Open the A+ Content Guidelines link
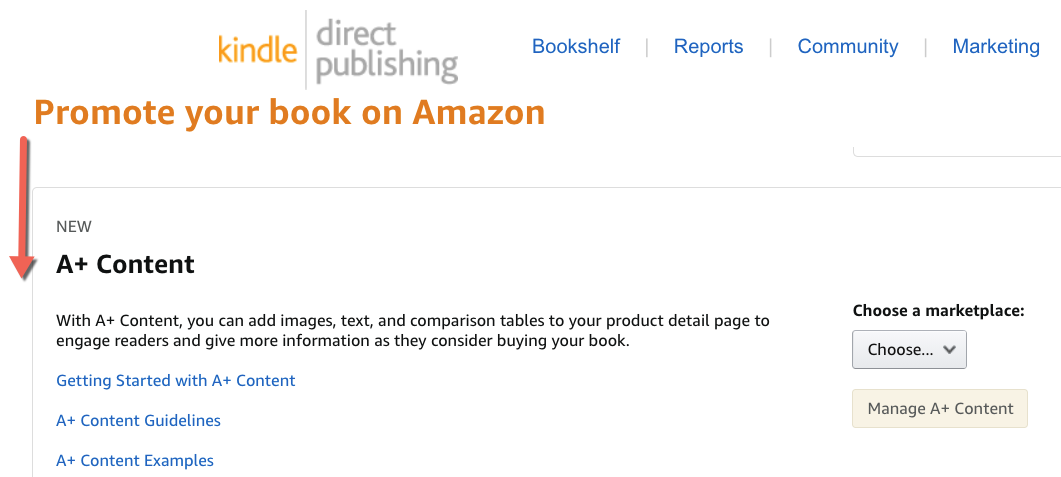1061x477 pixels. coord(138,420)
